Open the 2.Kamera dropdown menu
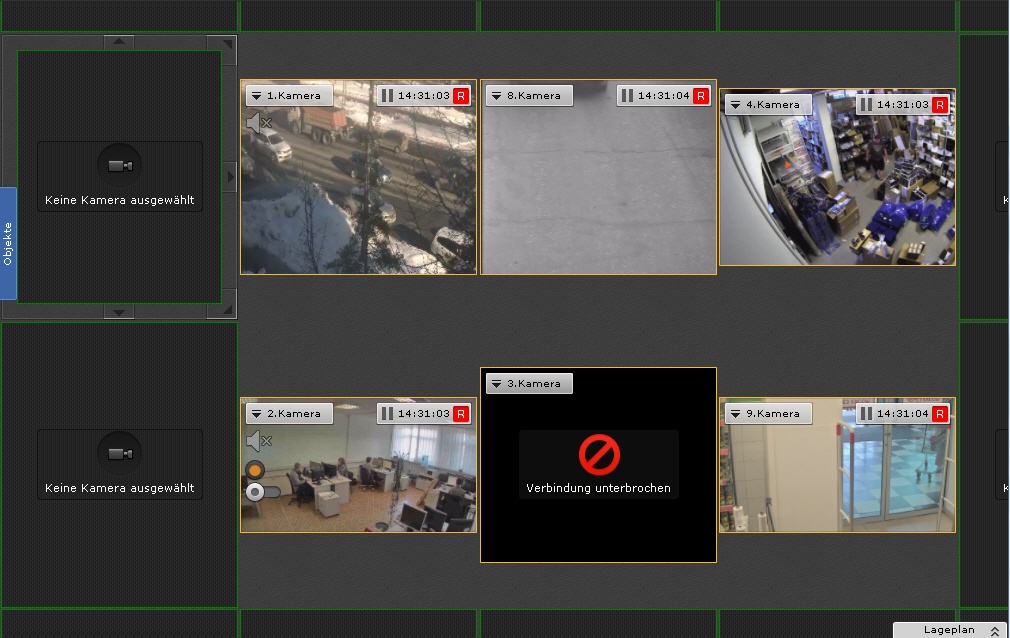Image resolution: width=1010 pixels, height=638 pixels. tap(289, 414)
